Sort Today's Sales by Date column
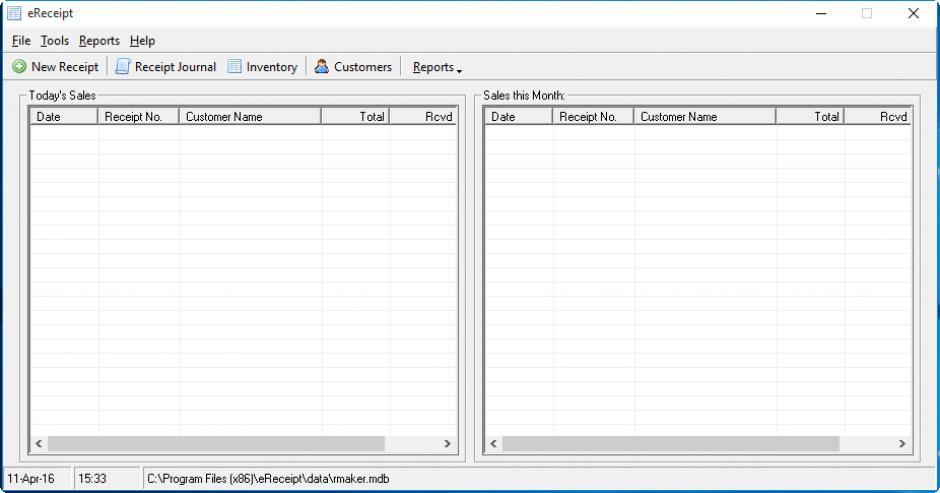Image resolution: width=940 pixels, height=493 pixels. [x=64, y=116]
